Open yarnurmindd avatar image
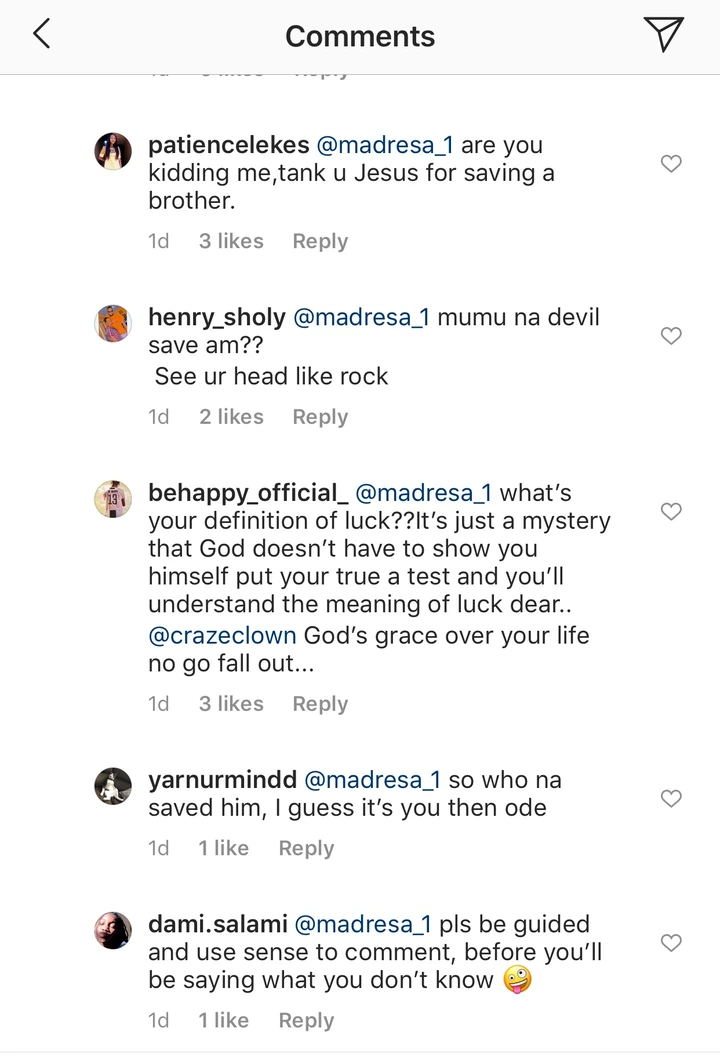This screenshot has height=1057, width=720. point(113,786)
